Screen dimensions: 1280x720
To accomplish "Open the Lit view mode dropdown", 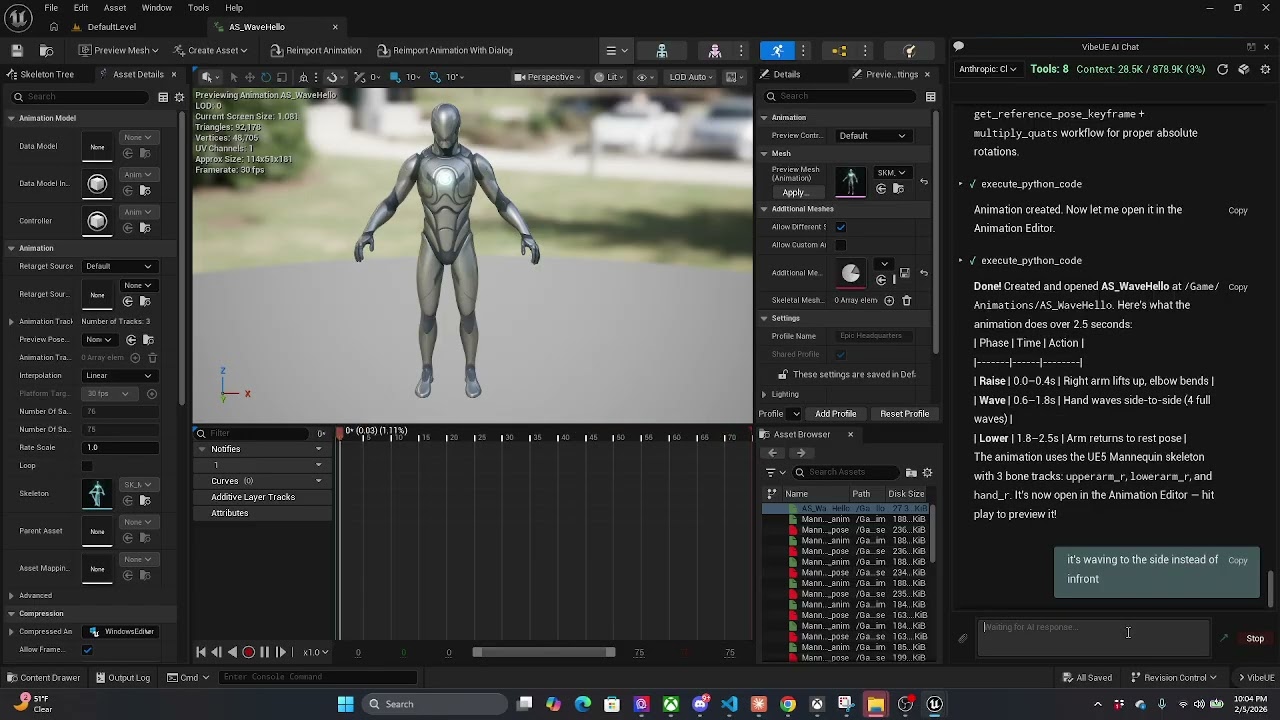I will (x=610, y=77).
